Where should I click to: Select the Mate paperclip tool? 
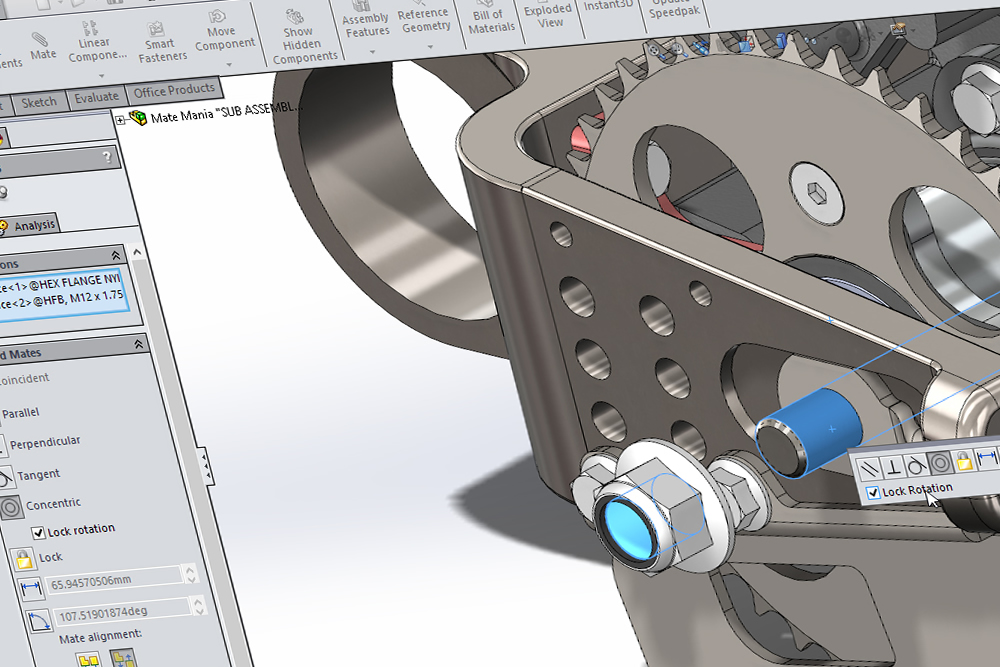coord(41,47)
